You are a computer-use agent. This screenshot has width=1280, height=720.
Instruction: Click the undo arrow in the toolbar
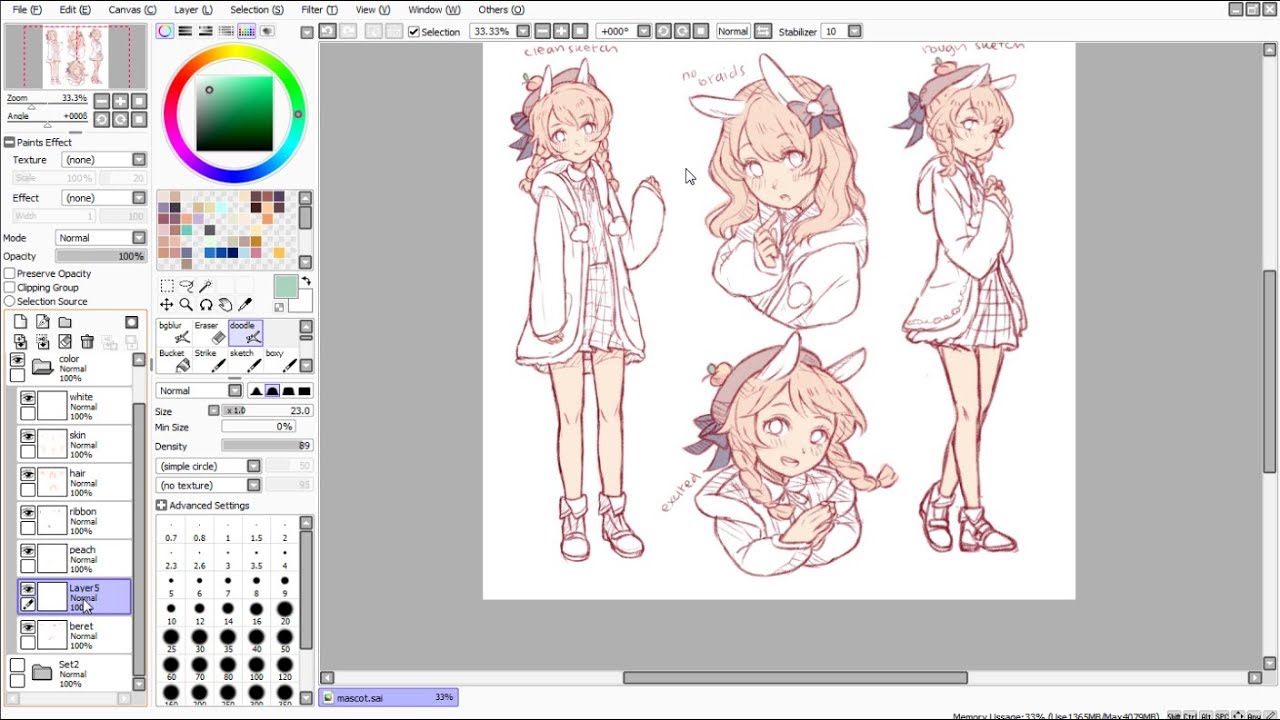click(x=327, y=31)
